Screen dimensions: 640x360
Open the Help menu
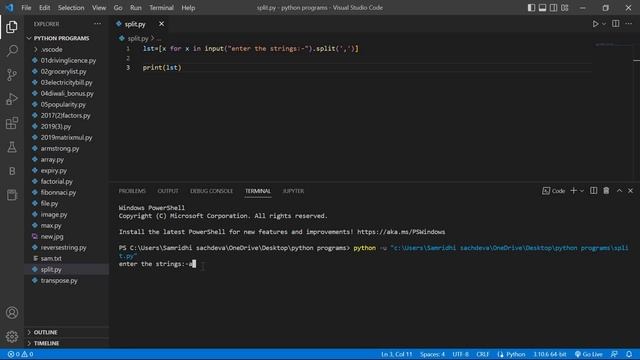[x=188, y=8]
